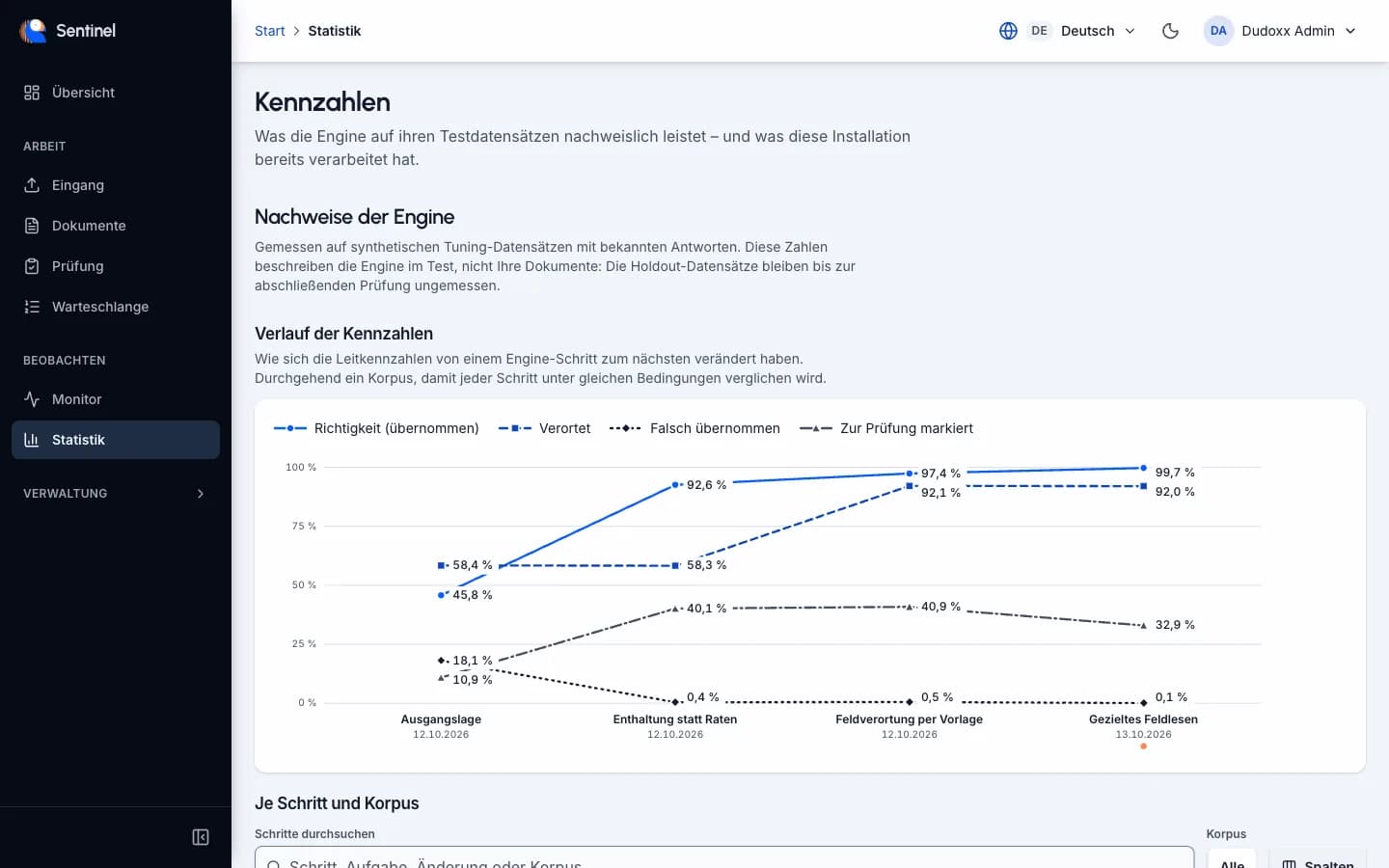Click the Warteschlange list icon
Screen dimensions: 1389x868
coord(32,307)
